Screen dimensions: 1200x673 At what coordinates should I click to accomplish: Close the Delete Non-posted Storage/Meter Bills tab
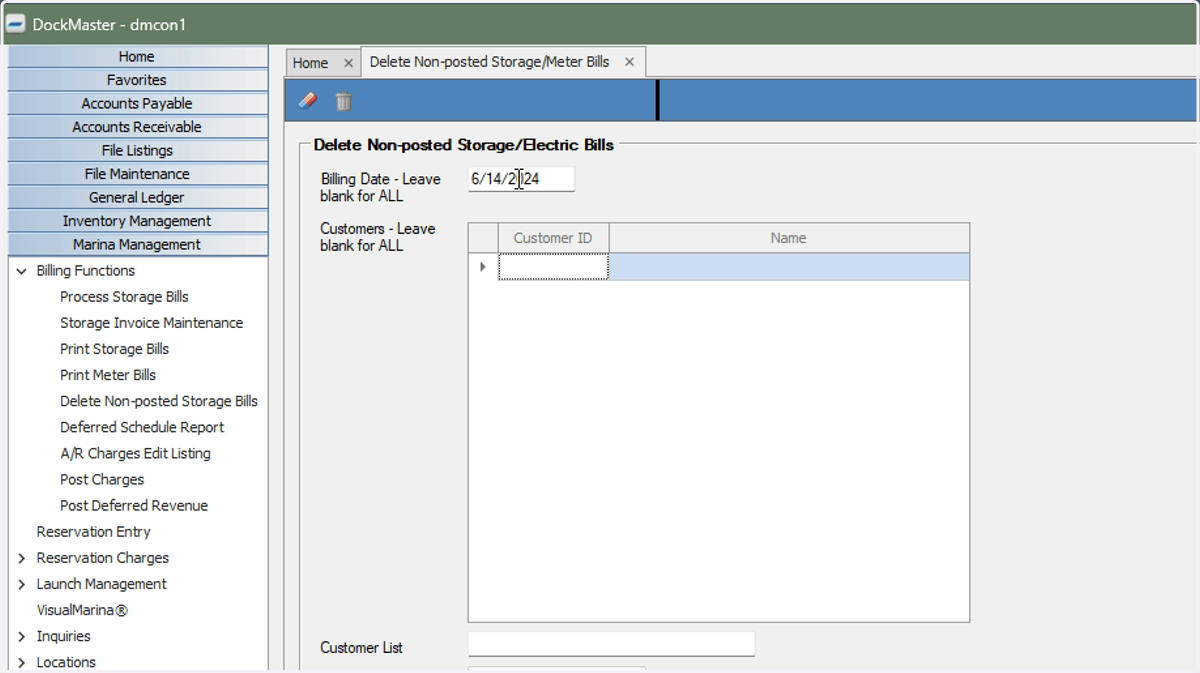[629, 62]
